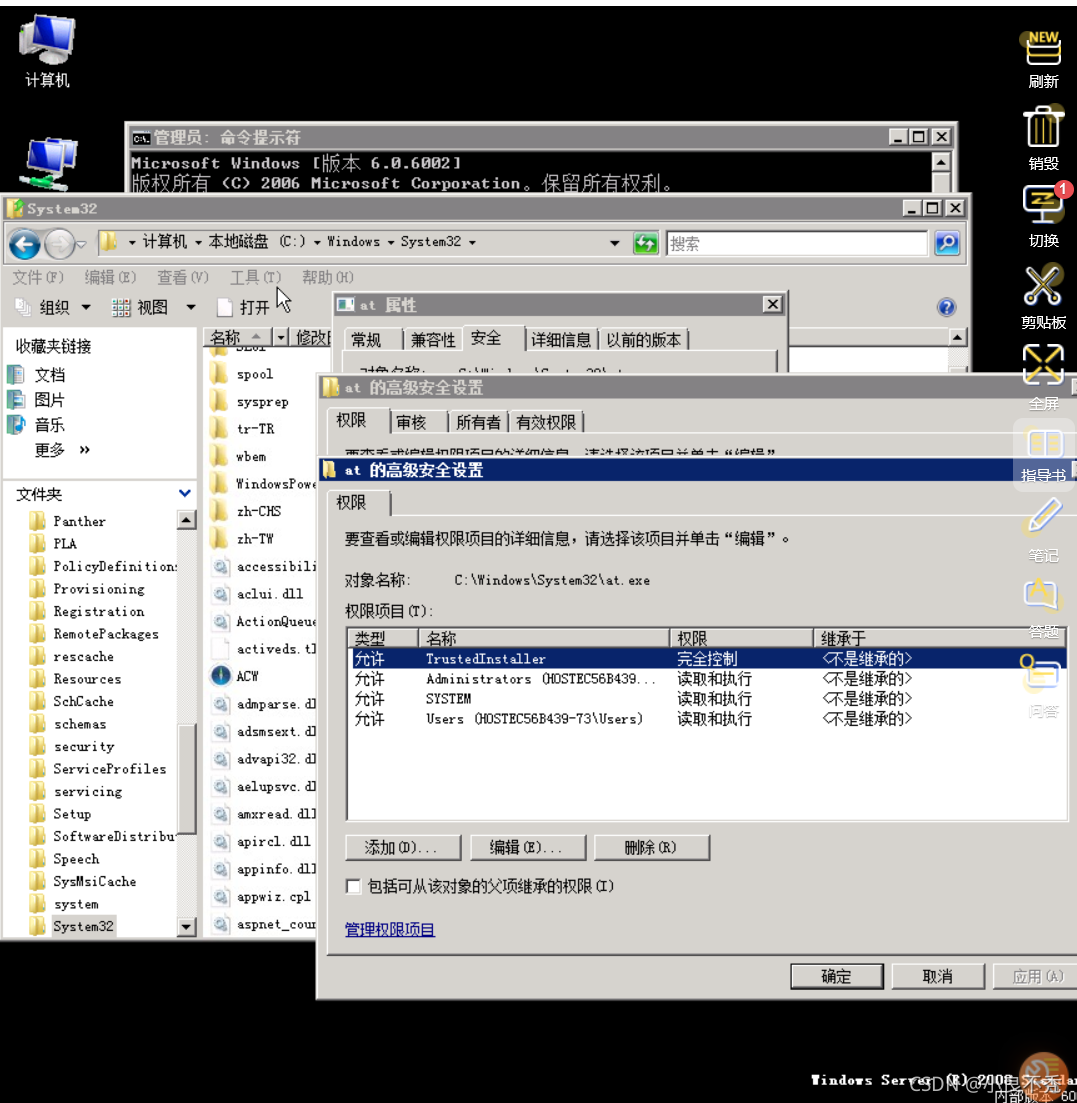Click the 编辑(E)... button
Image resolution: width=1077 pixels, height=1103 pixels.
(x=525, y=848)
